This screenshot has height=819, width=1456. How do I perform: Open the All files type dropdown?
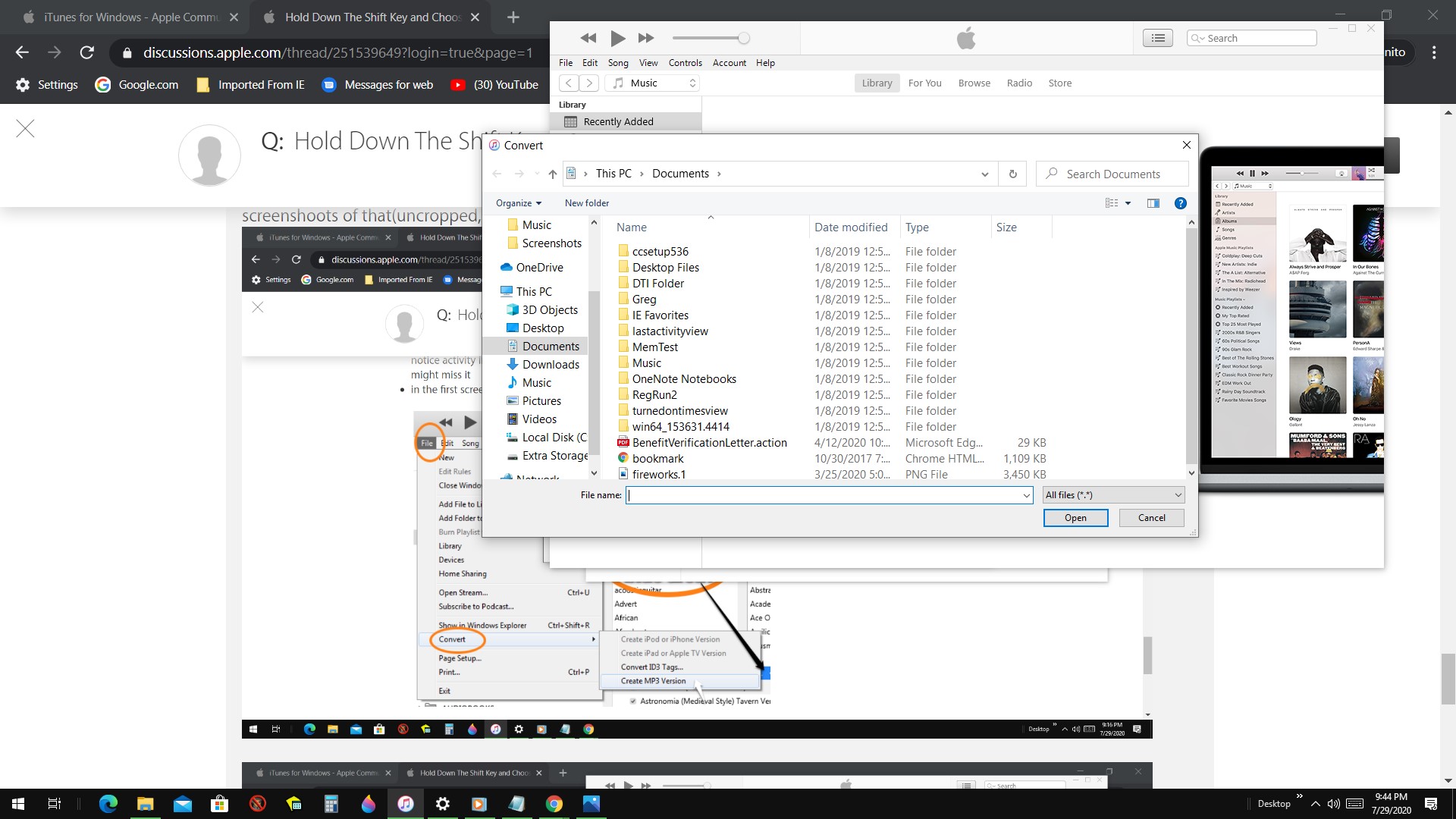1112,495
